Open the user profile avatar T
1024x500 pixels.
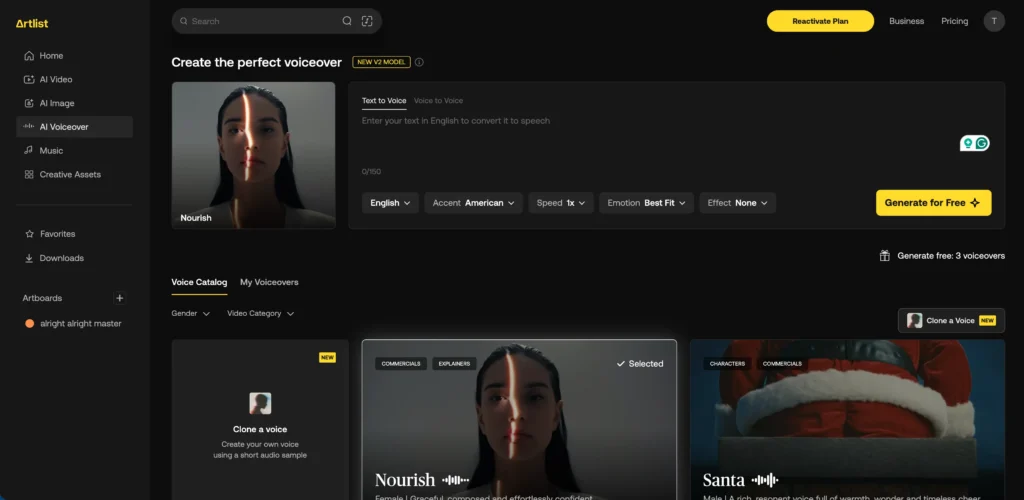point(994,21)
